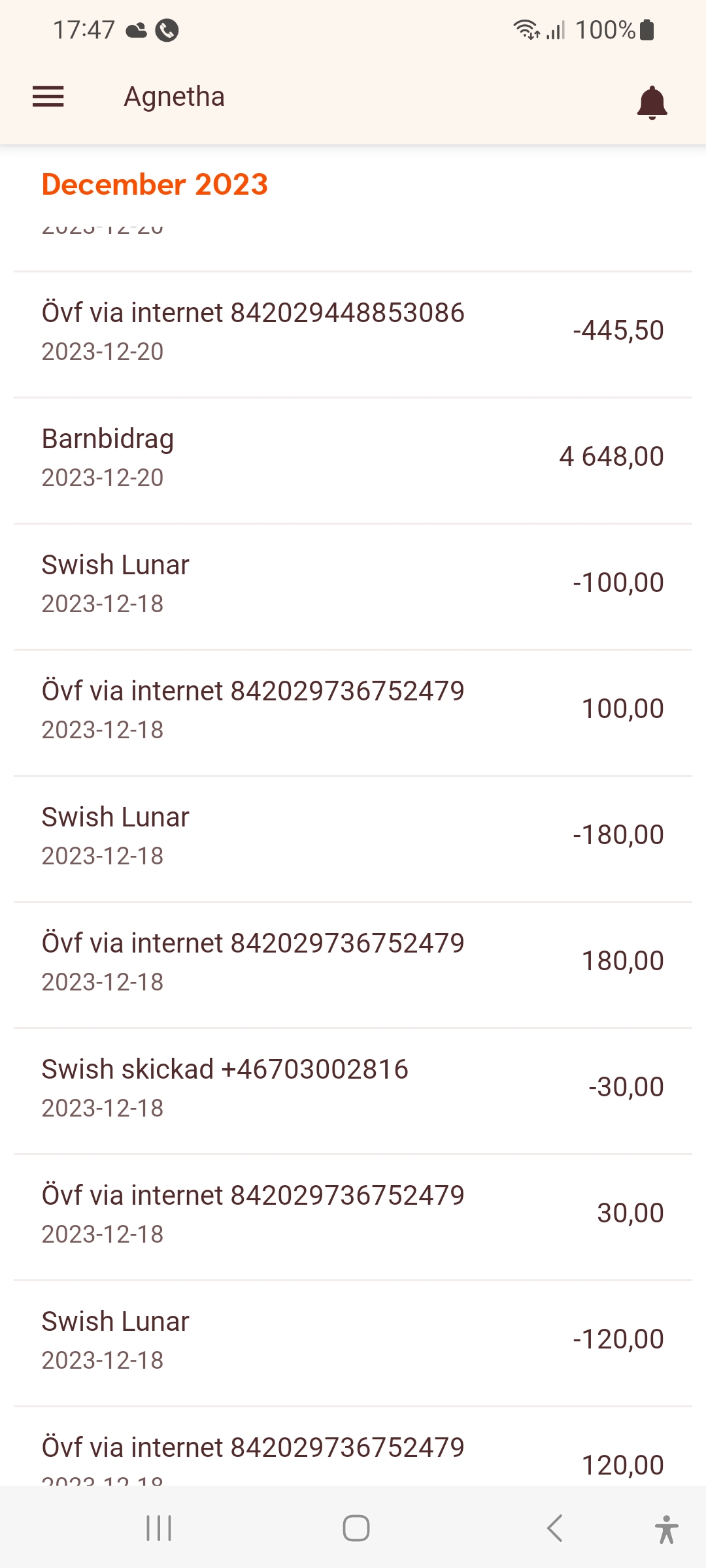
Task: Tap the December 2023 month header
Action: 155,184
